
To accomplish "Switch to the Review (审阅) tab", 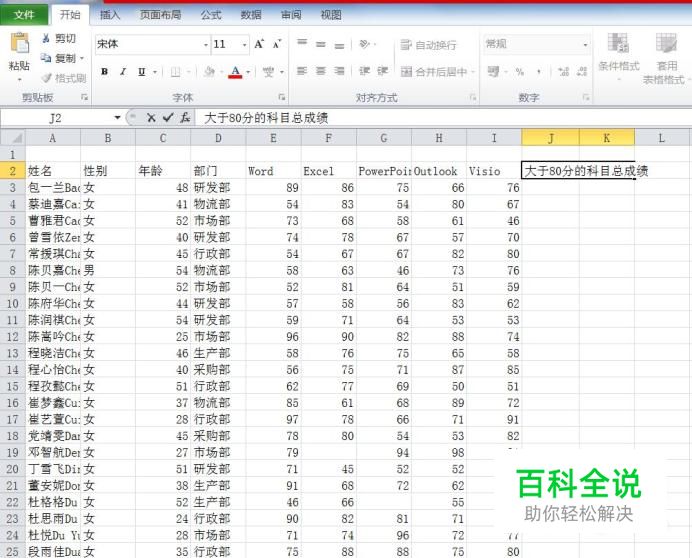I will (291, 15).
